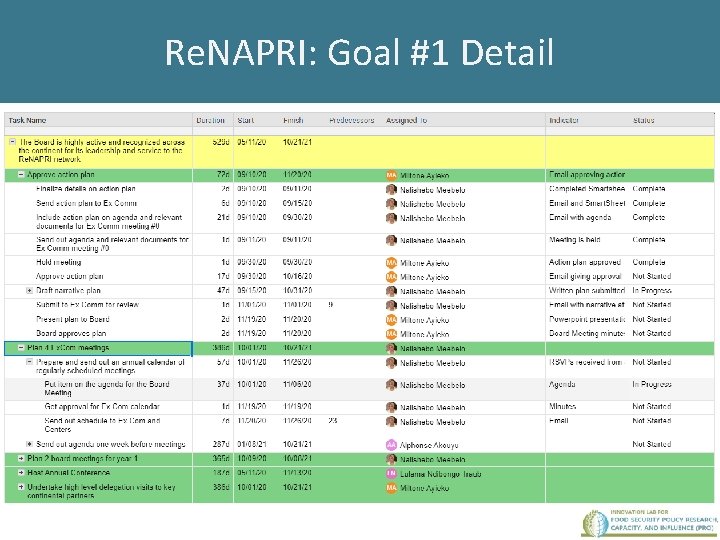This screenshot has width=720, height=540.
Task: Expand Plan 2 board meetings for year 1
Action: [21, 458]
